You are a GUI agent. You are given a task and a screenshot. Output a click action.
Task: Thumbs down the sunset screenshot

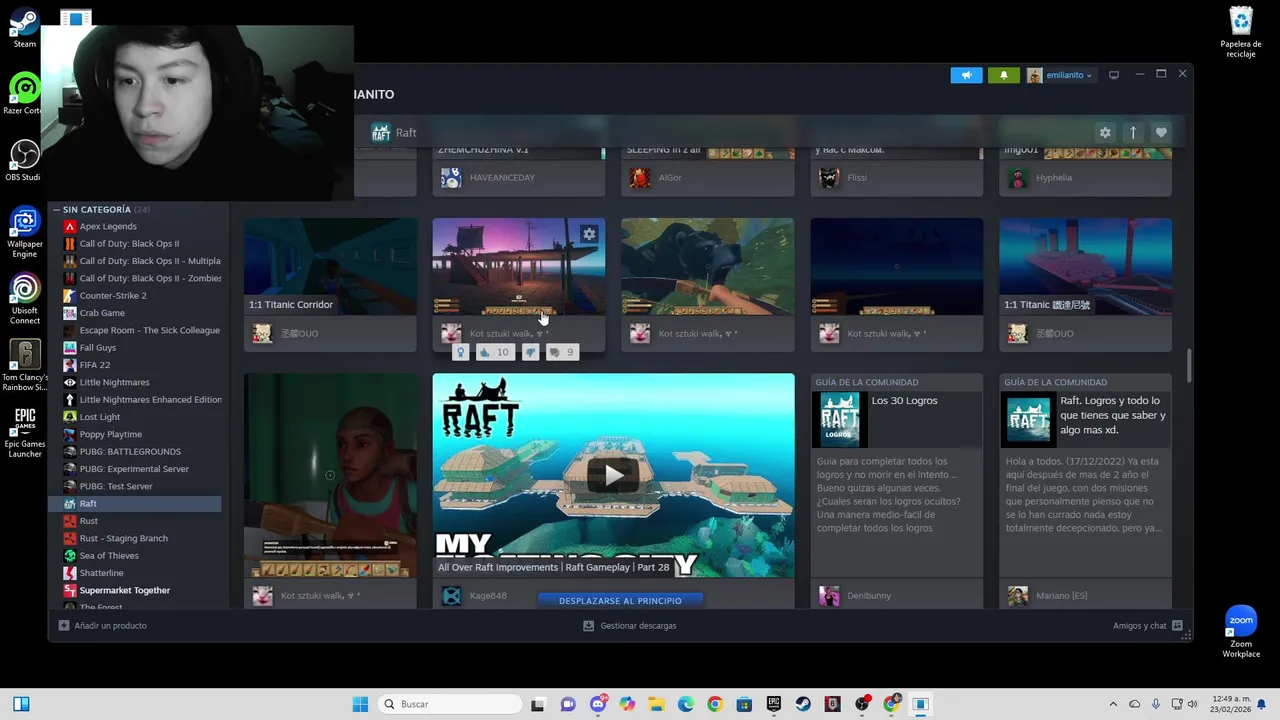(x=530, y=352)
